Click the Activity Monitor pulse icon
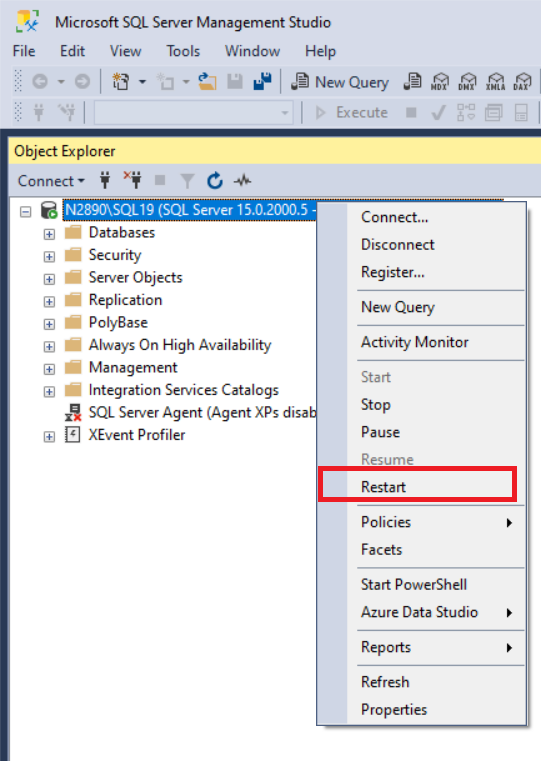Image resolution: width=541 pixels, height=761 pixels. pos(243,181)
